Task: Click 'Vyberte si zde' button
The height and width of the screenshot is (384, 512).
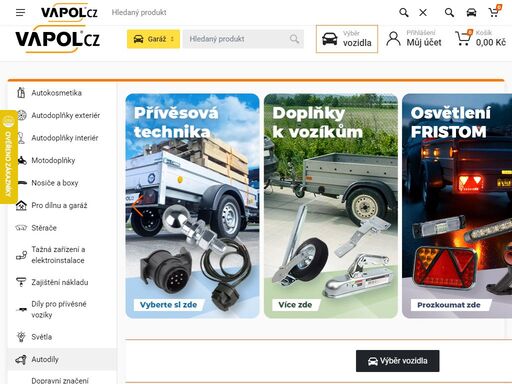Action: coord(168,305)
